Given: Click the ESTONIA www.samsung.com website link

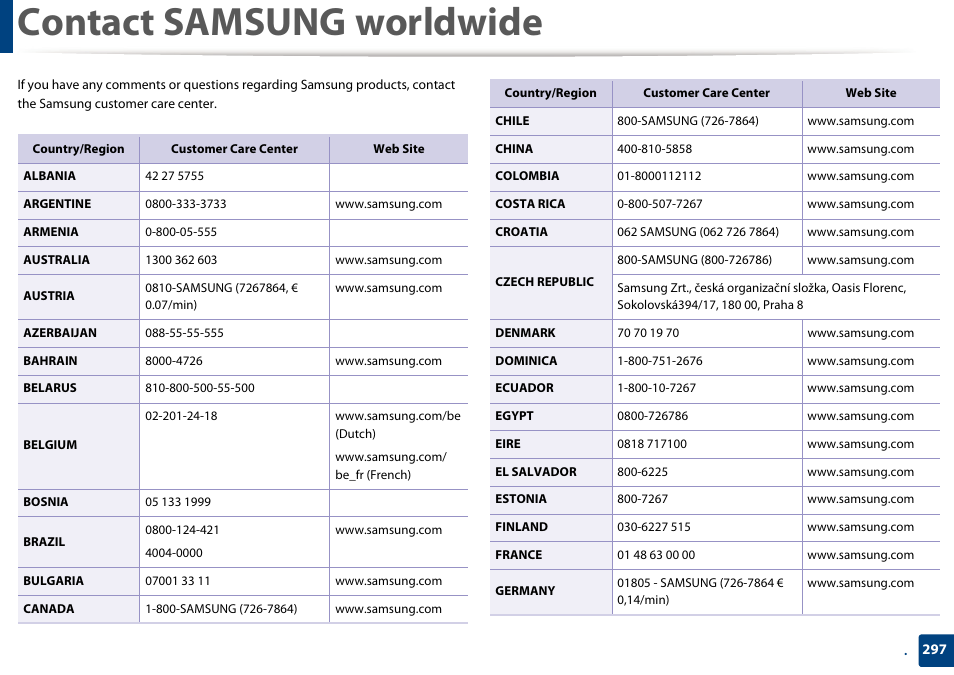Looking at the screenshot, I should pyautogui.click(x=860, y=499).
